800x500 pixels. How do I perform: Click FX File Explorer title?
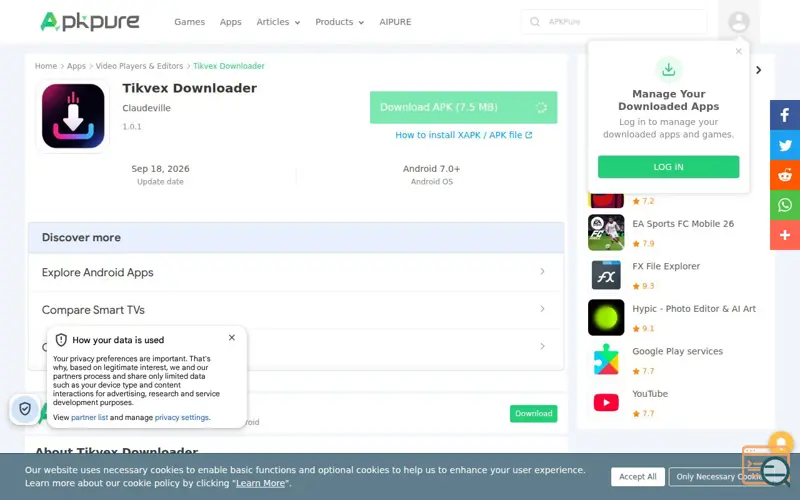pos(666,266)
